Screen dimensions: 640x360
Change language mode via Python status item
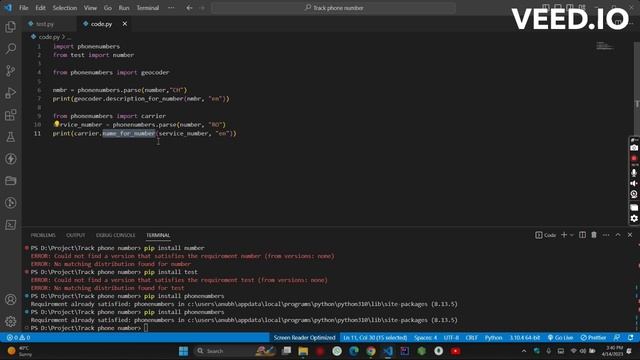[493, 338]
